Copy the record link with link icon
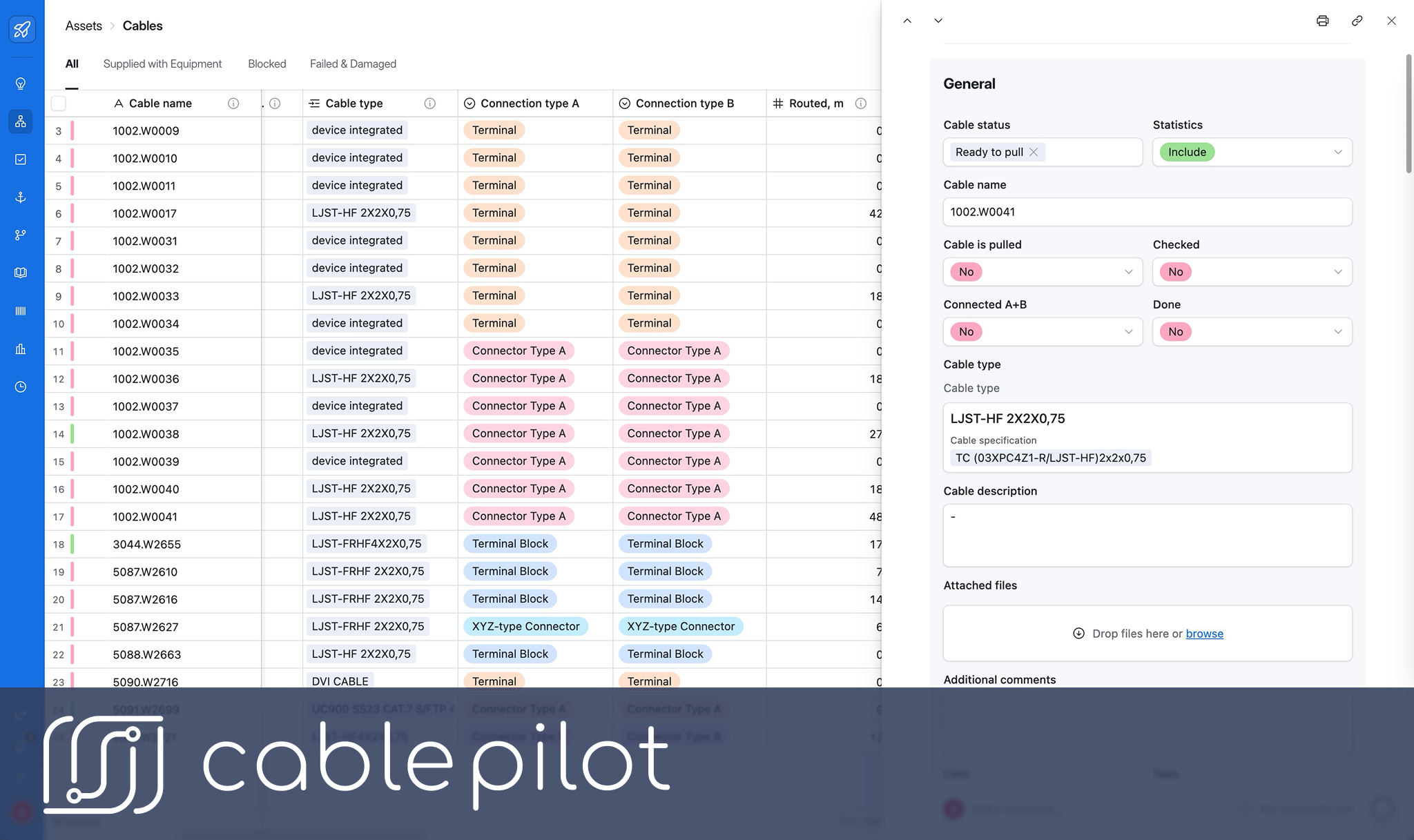The height and width of the screenshot is (840, 1414). [x=1357, y=21]
